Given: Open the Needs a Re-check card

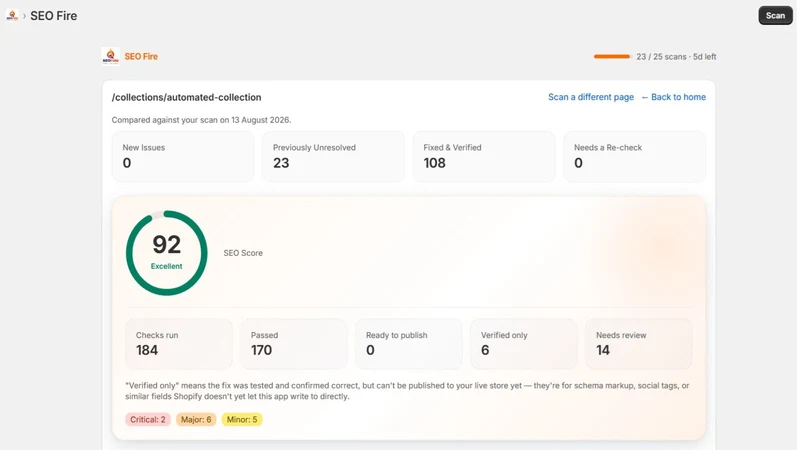Looking at the screenshot, I should point(635,157).
